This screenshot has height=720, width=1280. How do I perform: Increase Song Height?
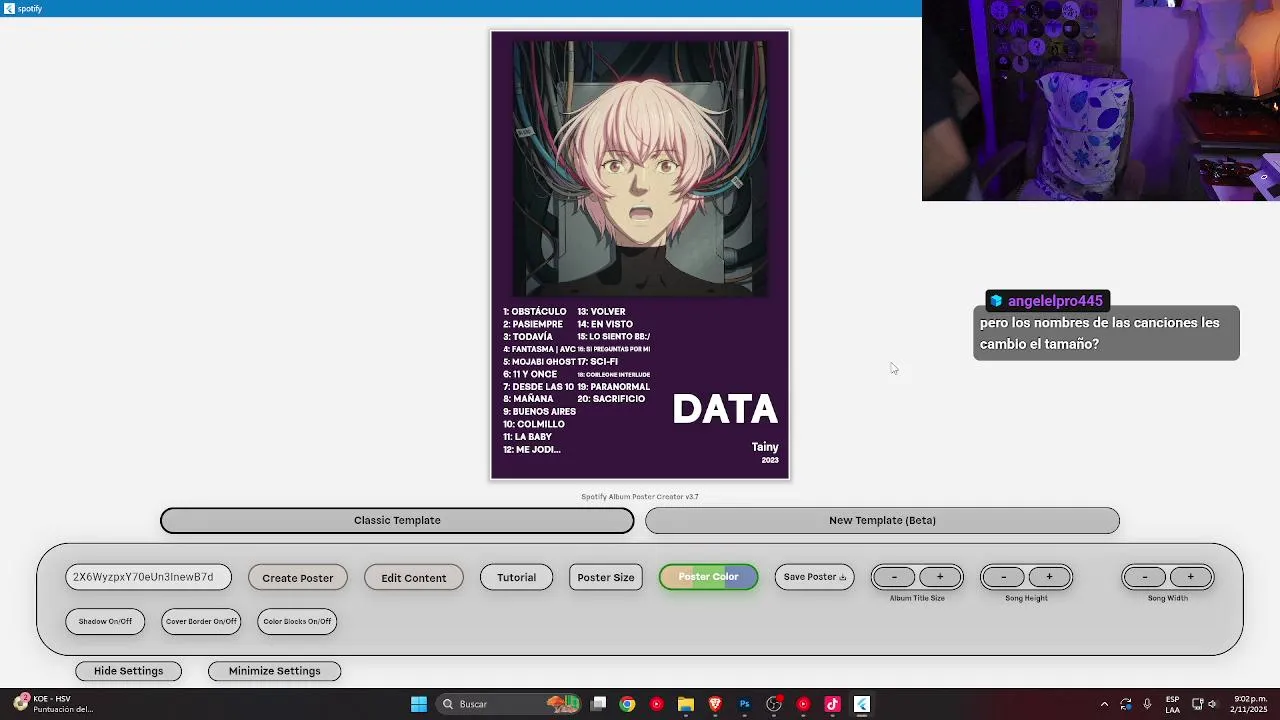tap(1049, 577)
